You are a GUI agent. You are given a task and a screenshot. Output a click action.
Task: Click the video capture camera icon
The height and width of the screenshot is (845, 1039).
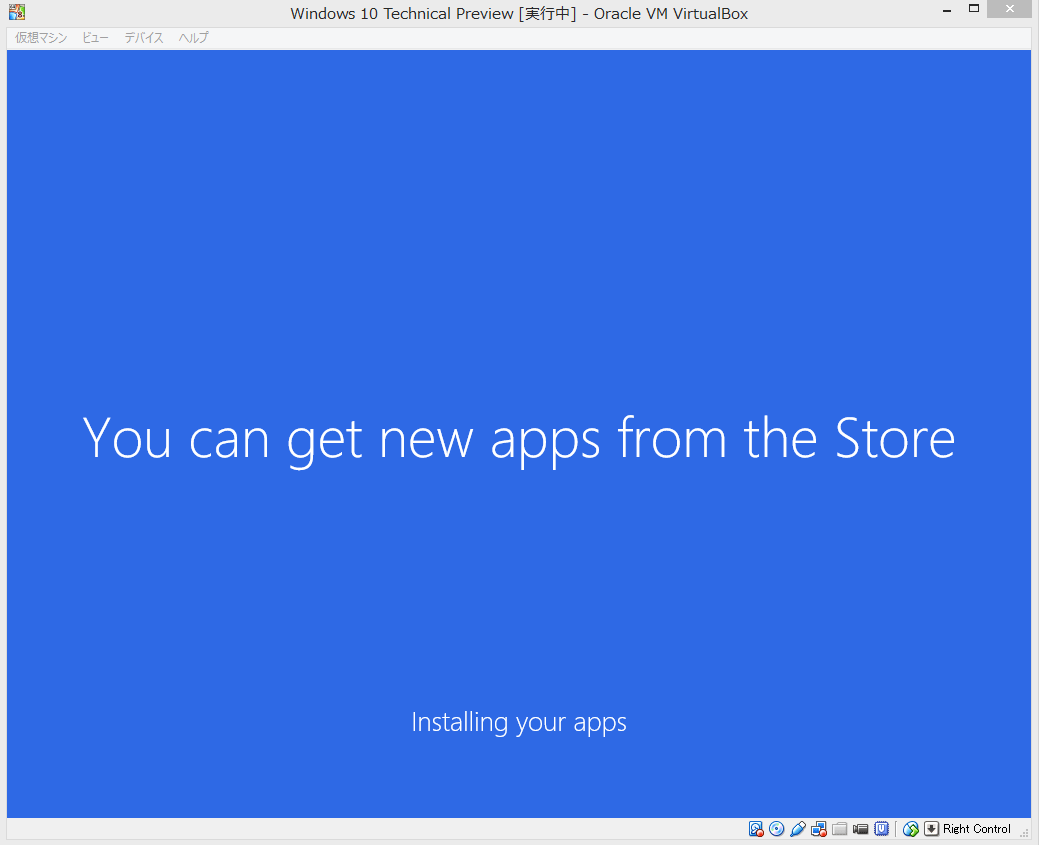click(861, 828)
